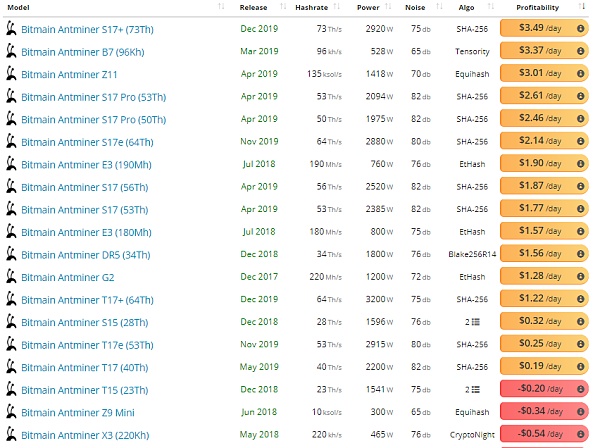Click the info icon on the $1.87/day badge
This screenshot has width=600, height=448.
[x=580, y=186]
